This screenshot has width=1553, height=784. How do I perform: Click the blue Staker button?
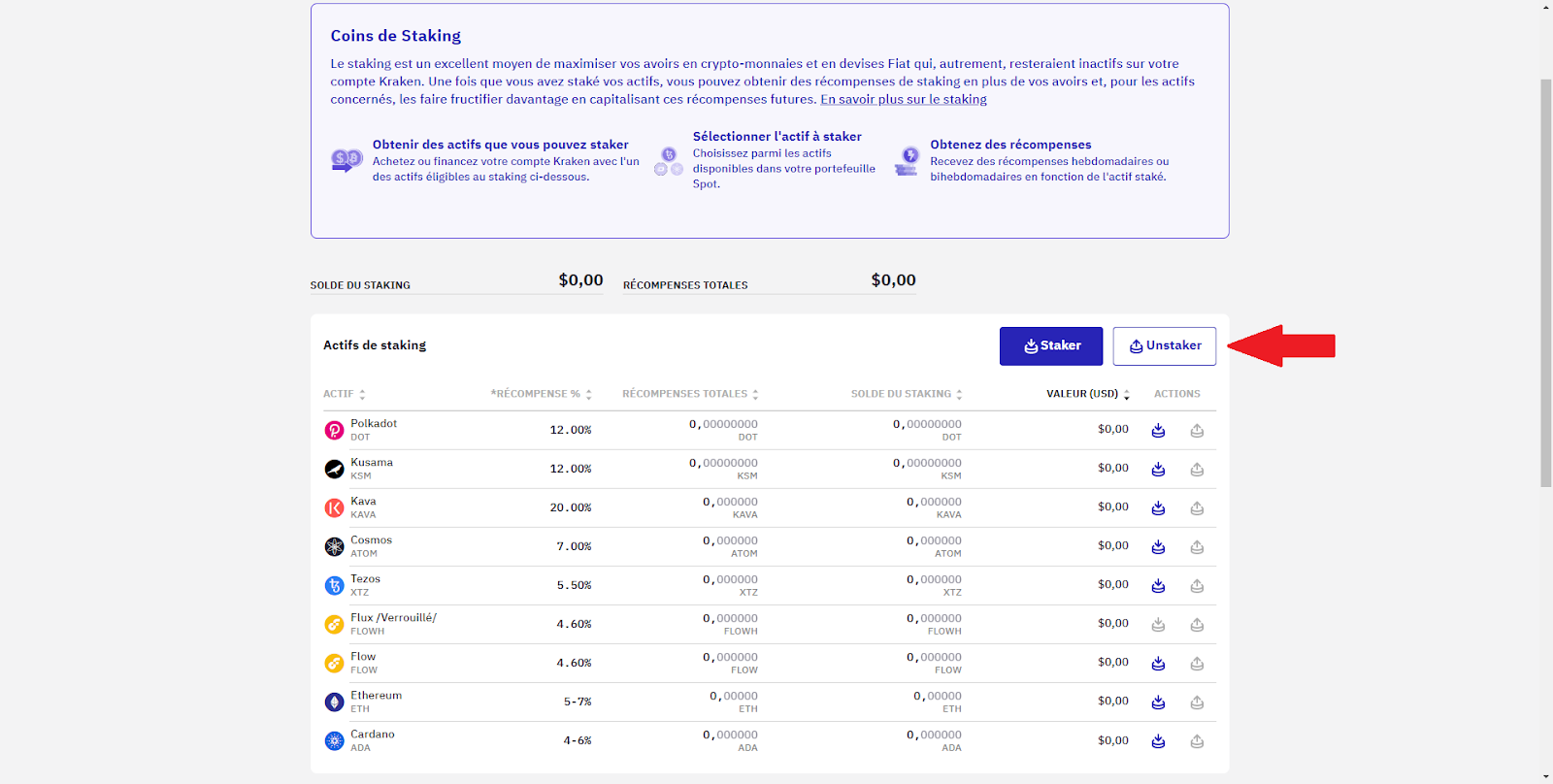(1051, 345)
